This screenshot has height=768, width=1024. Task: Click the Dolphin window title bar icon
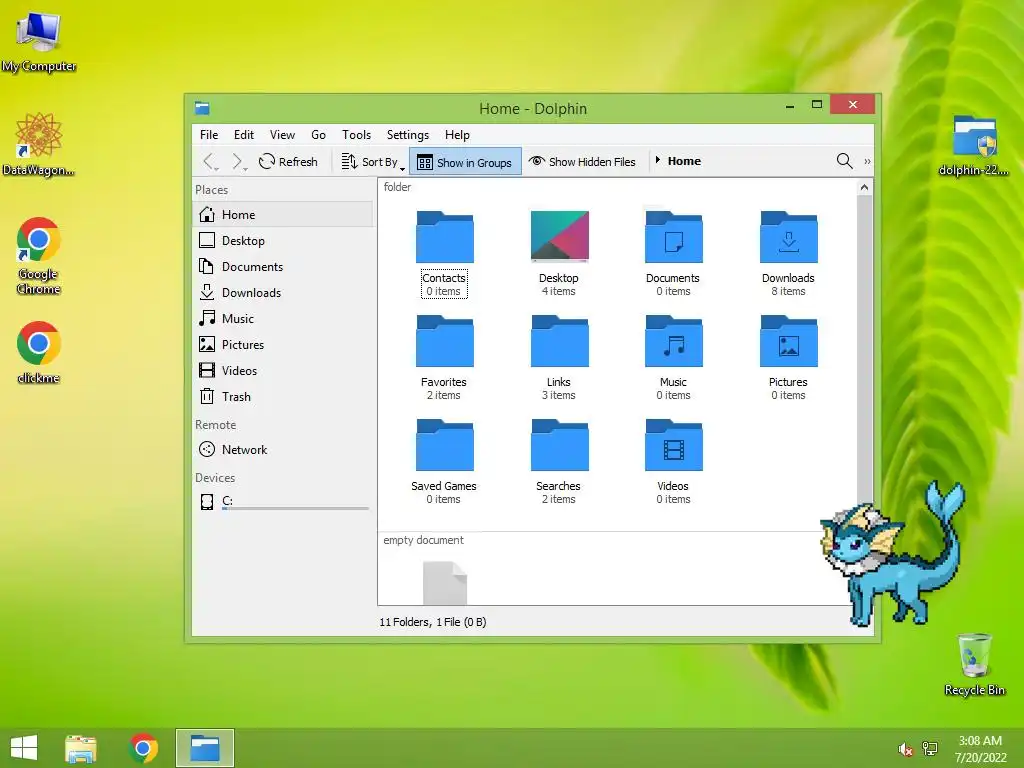point(202,108)
